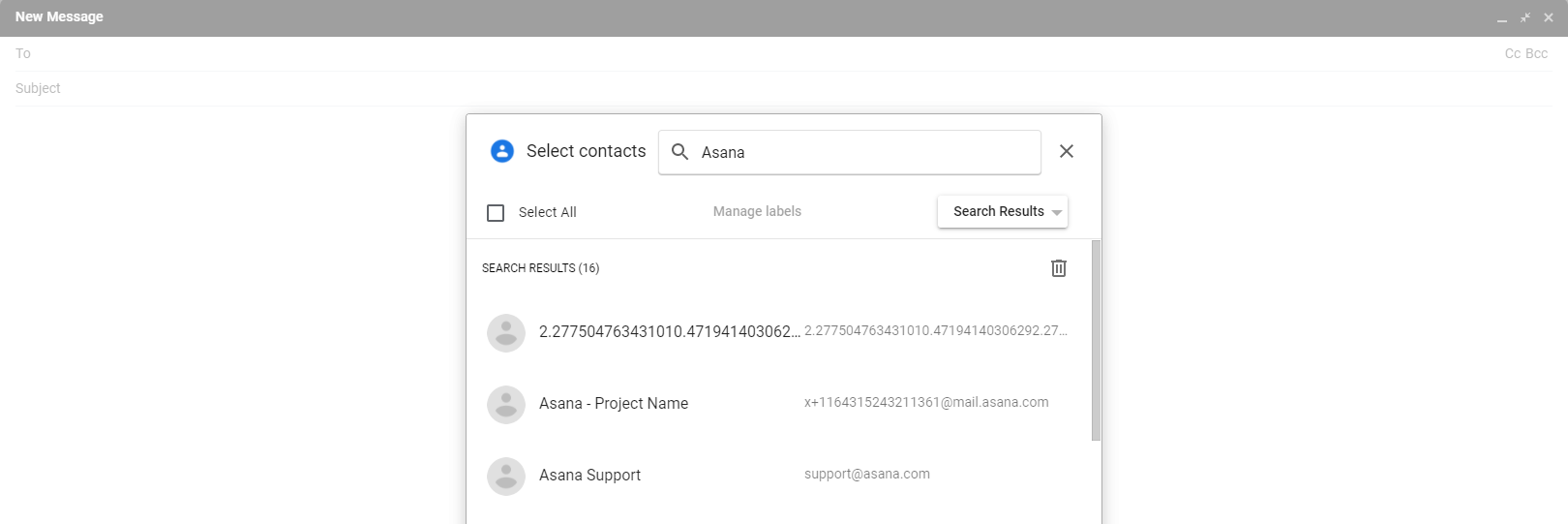The image size is (1568, 524).
Task: Select the Asana - Project Name avatar
Action: pos(506,405)
